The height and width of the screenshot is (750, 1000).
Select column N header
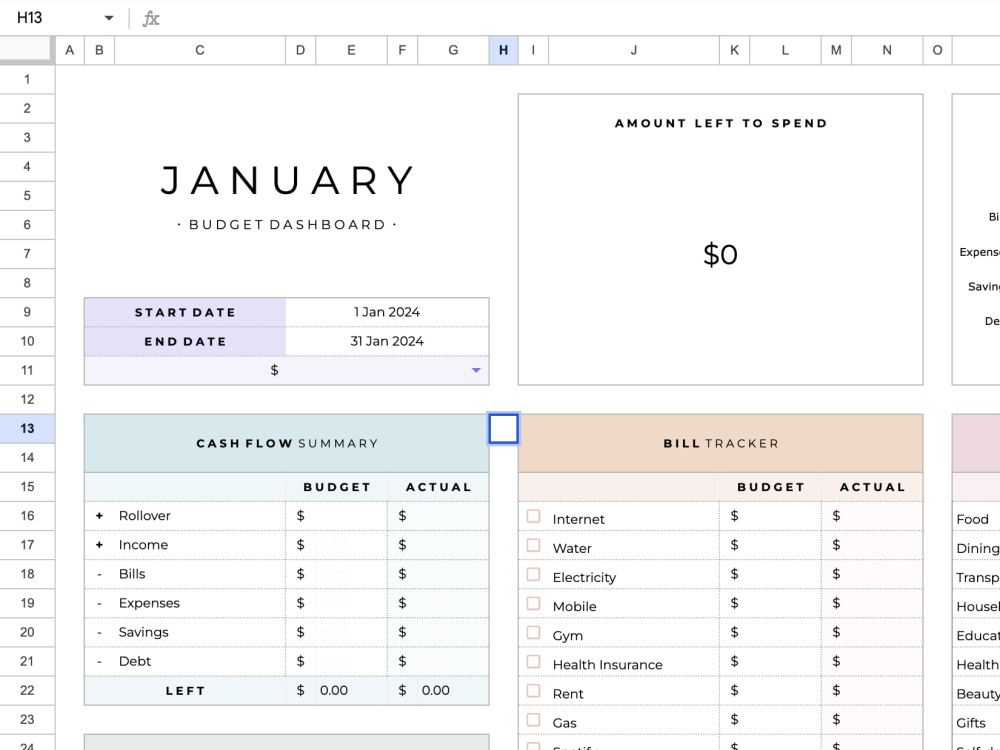click(887, 50)
